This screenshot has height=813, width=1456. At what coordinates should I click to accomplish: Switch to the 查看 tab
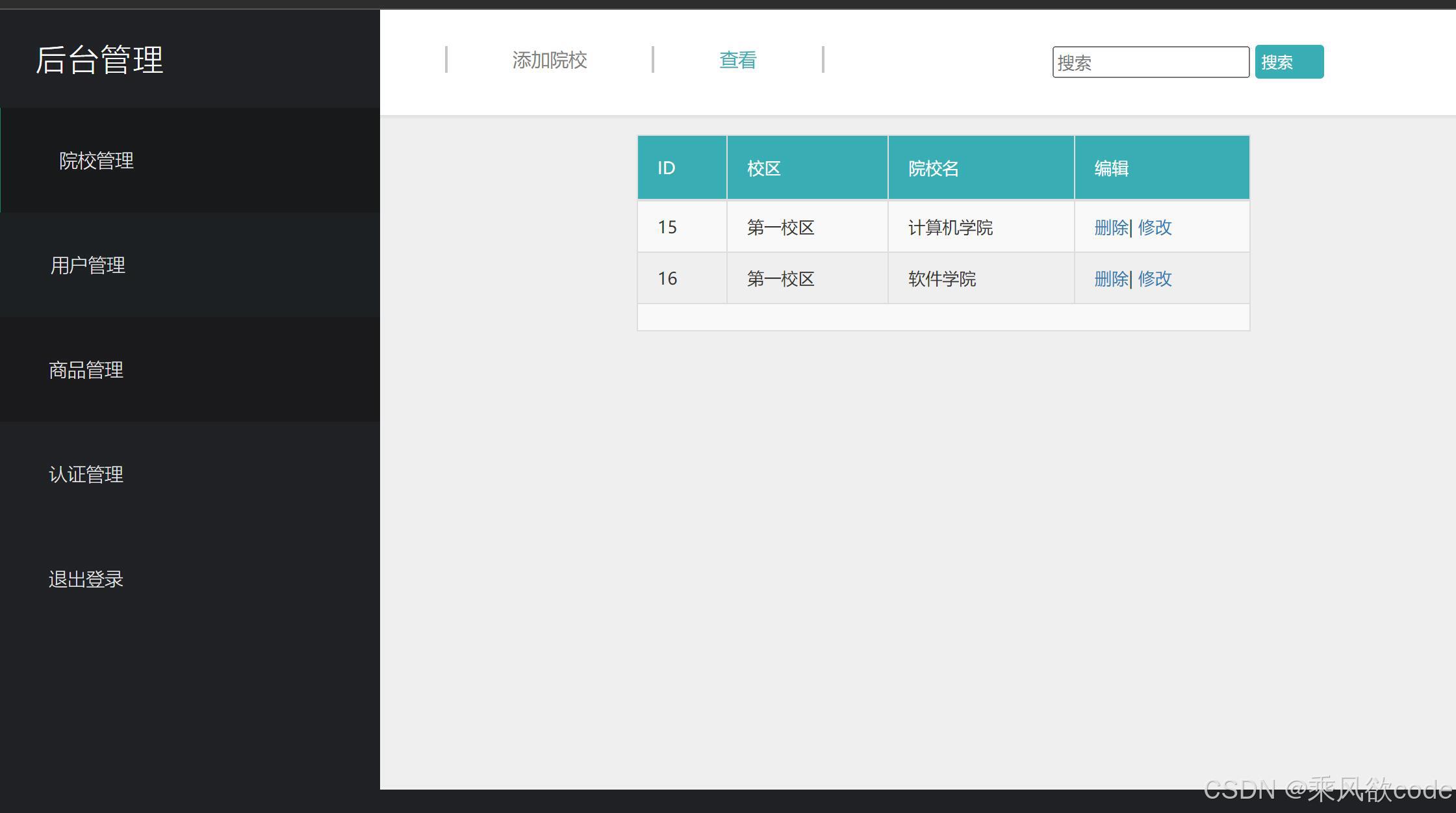(737, 60)
